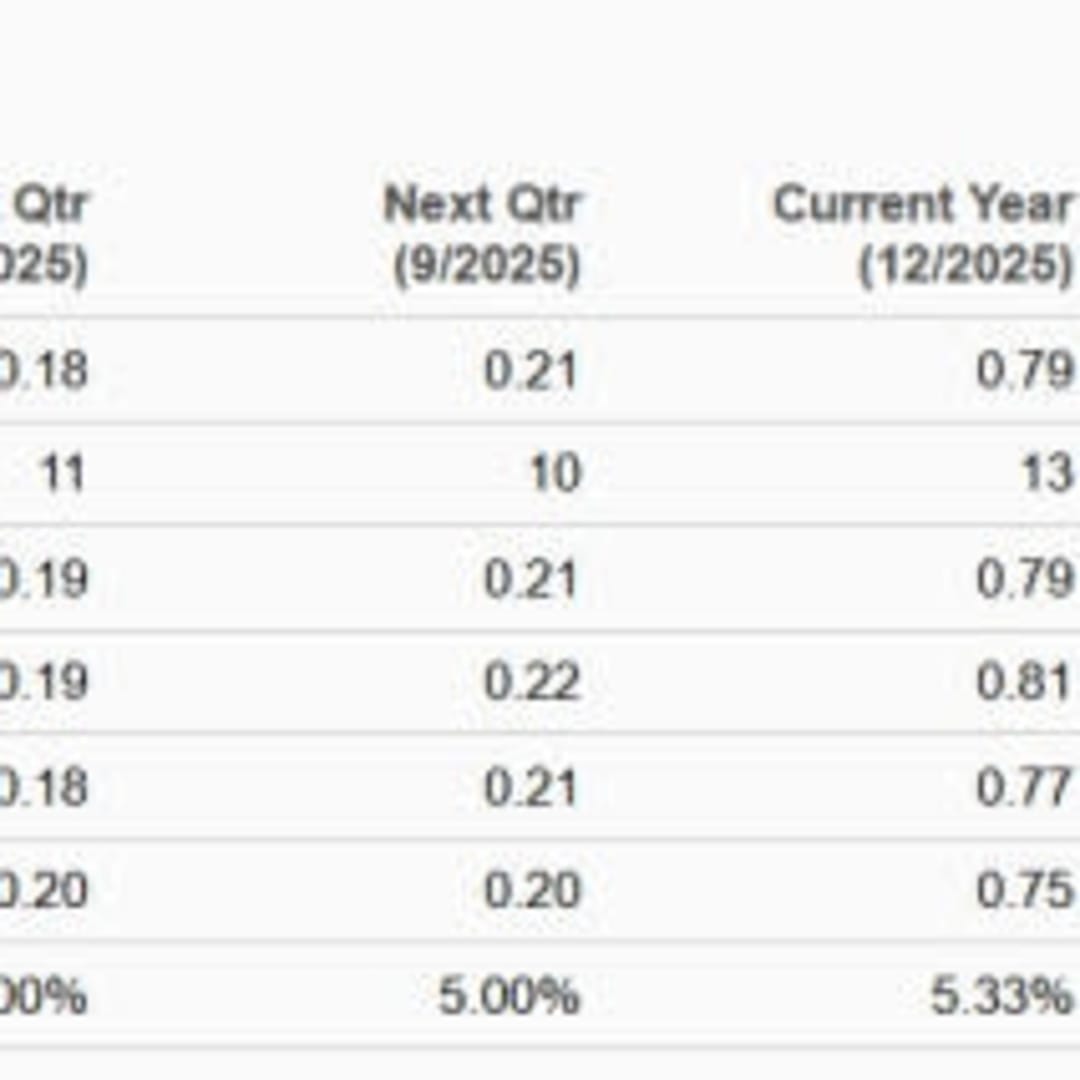Select the 0.79 value in Current Year first row
This screenshot has height=1080, width=1080.
click(x=1025, y=371)
